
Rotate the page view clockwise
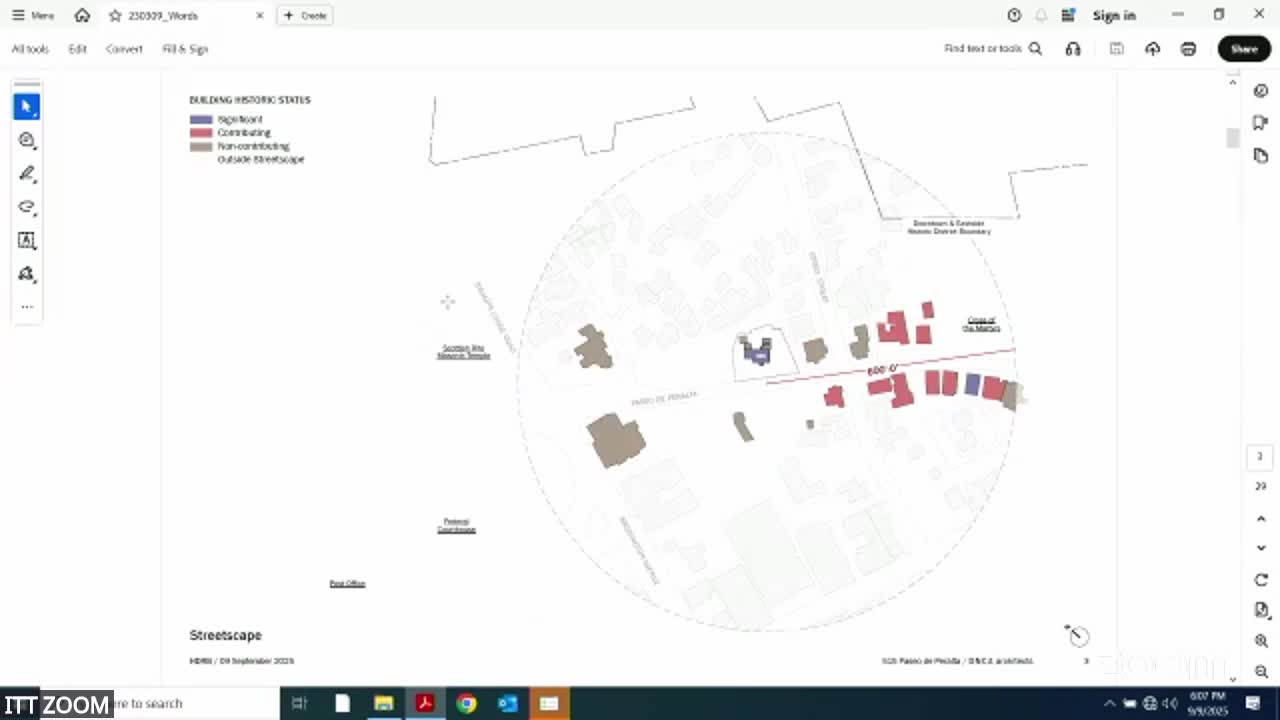pos(1261,580)
